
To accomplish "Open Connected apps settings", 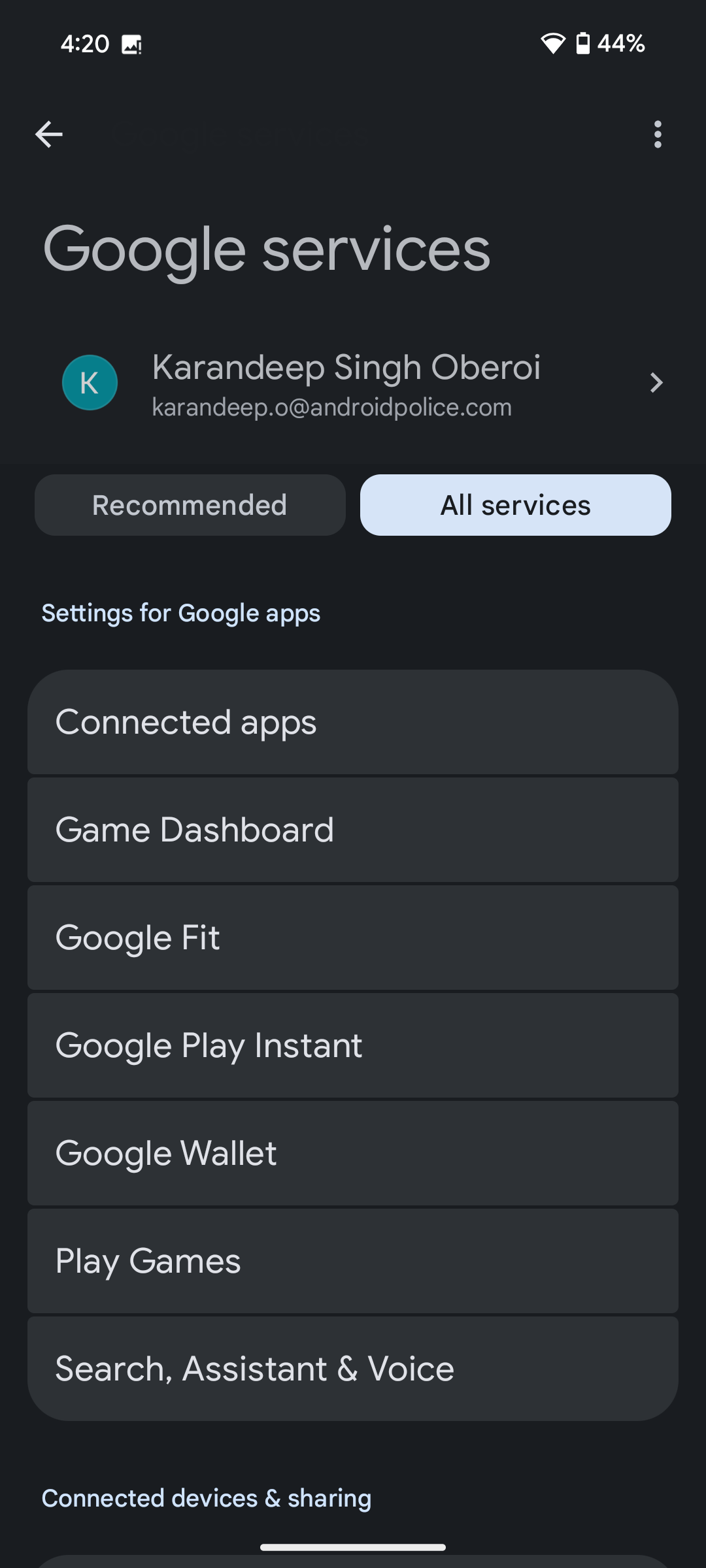I will (x=352, y=722).
